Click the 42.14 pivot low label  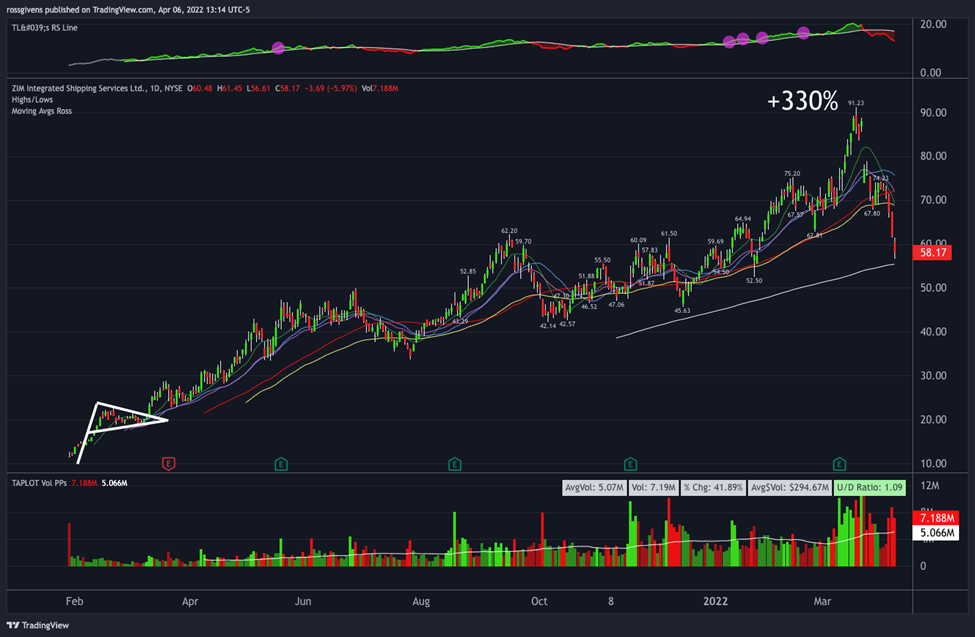[x=548, y=326]
